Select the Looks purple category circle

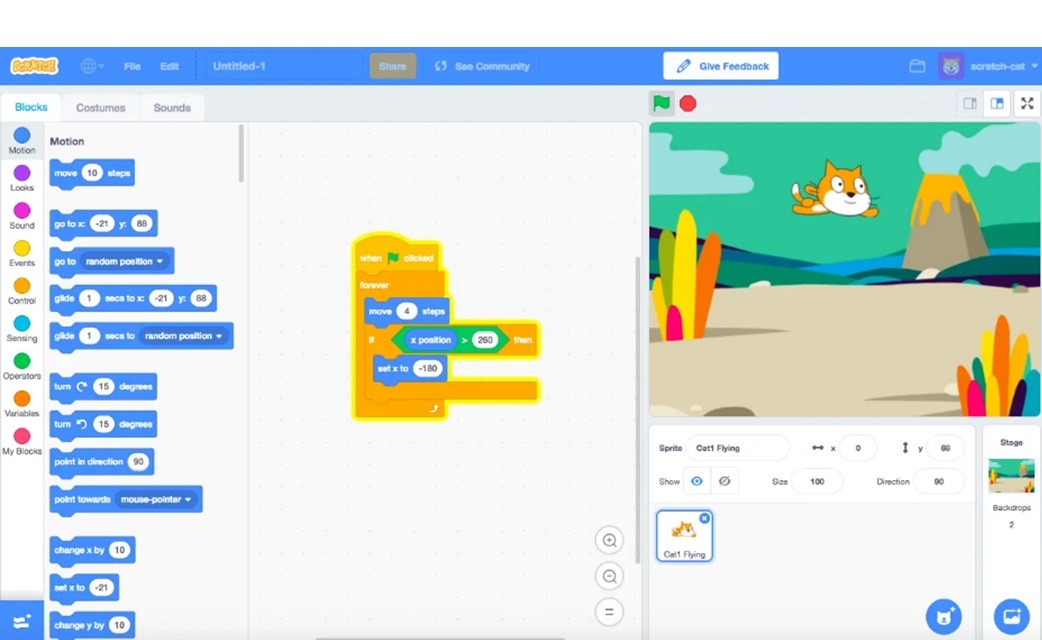tap(22, 174)
